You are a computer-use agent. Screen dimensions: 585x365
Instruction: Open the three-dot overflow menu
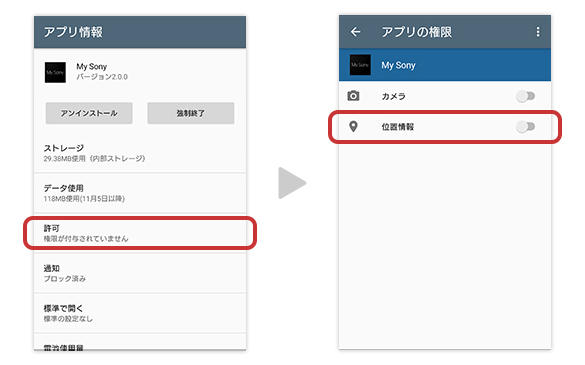pyautogui.click(x=538, y=32)
